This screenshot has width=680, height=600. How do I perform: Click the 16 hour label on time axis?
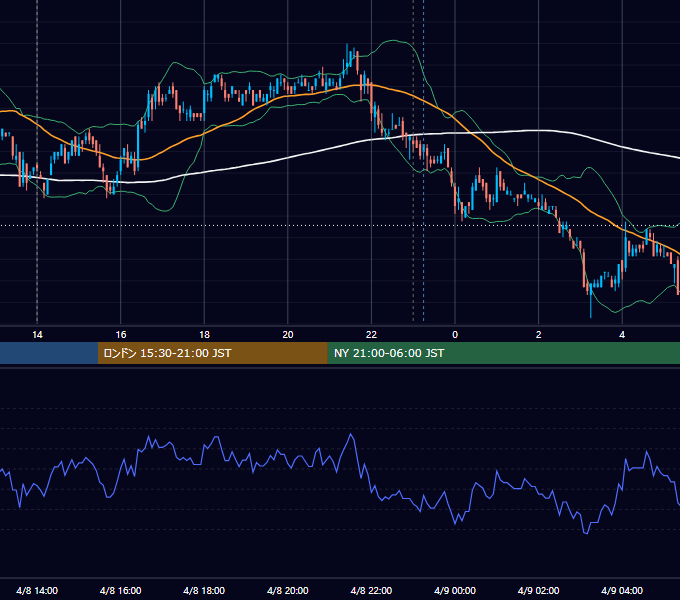tap(121, 335)
